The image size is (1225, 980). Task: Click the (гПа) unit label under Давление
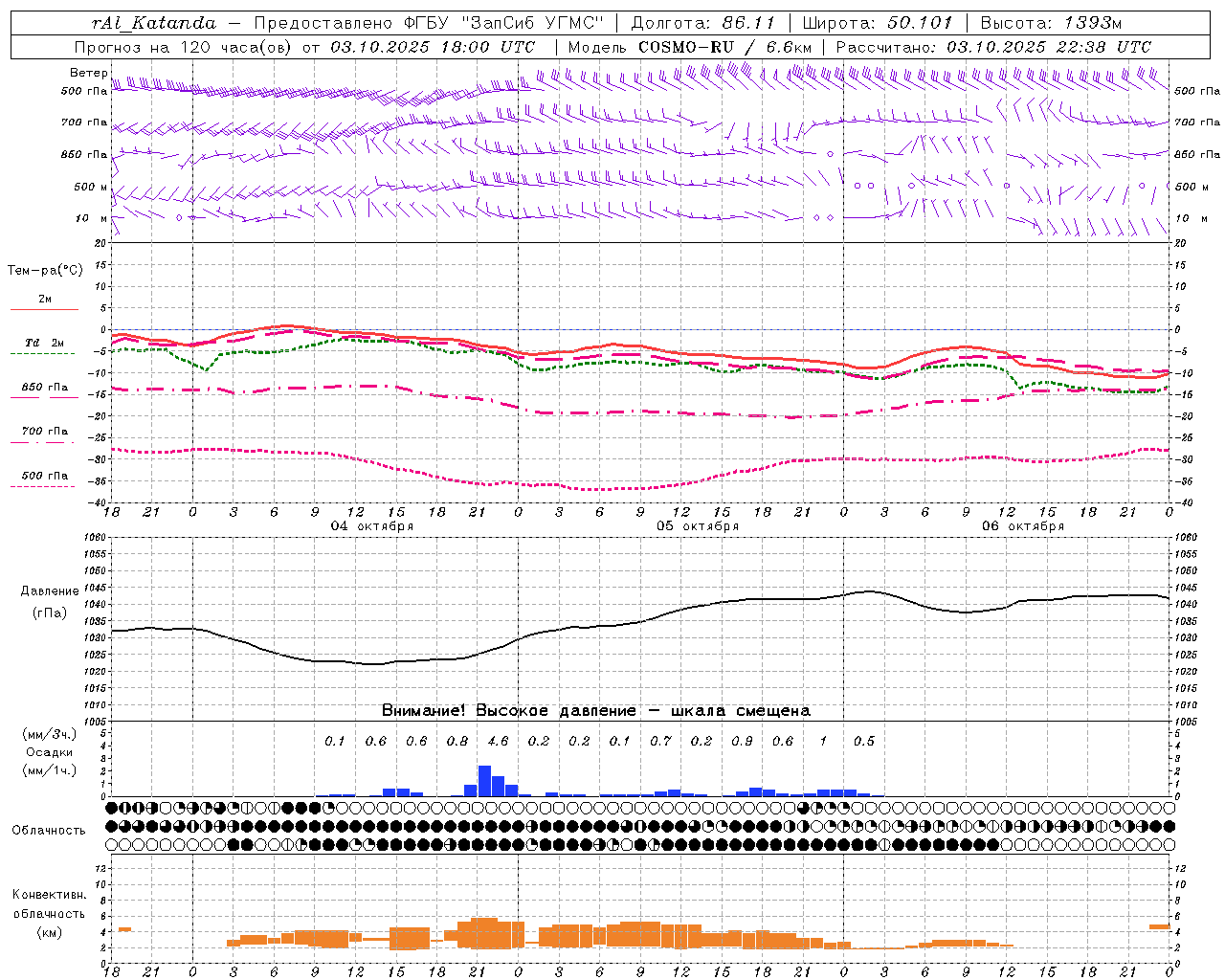[x=50, y=613]
